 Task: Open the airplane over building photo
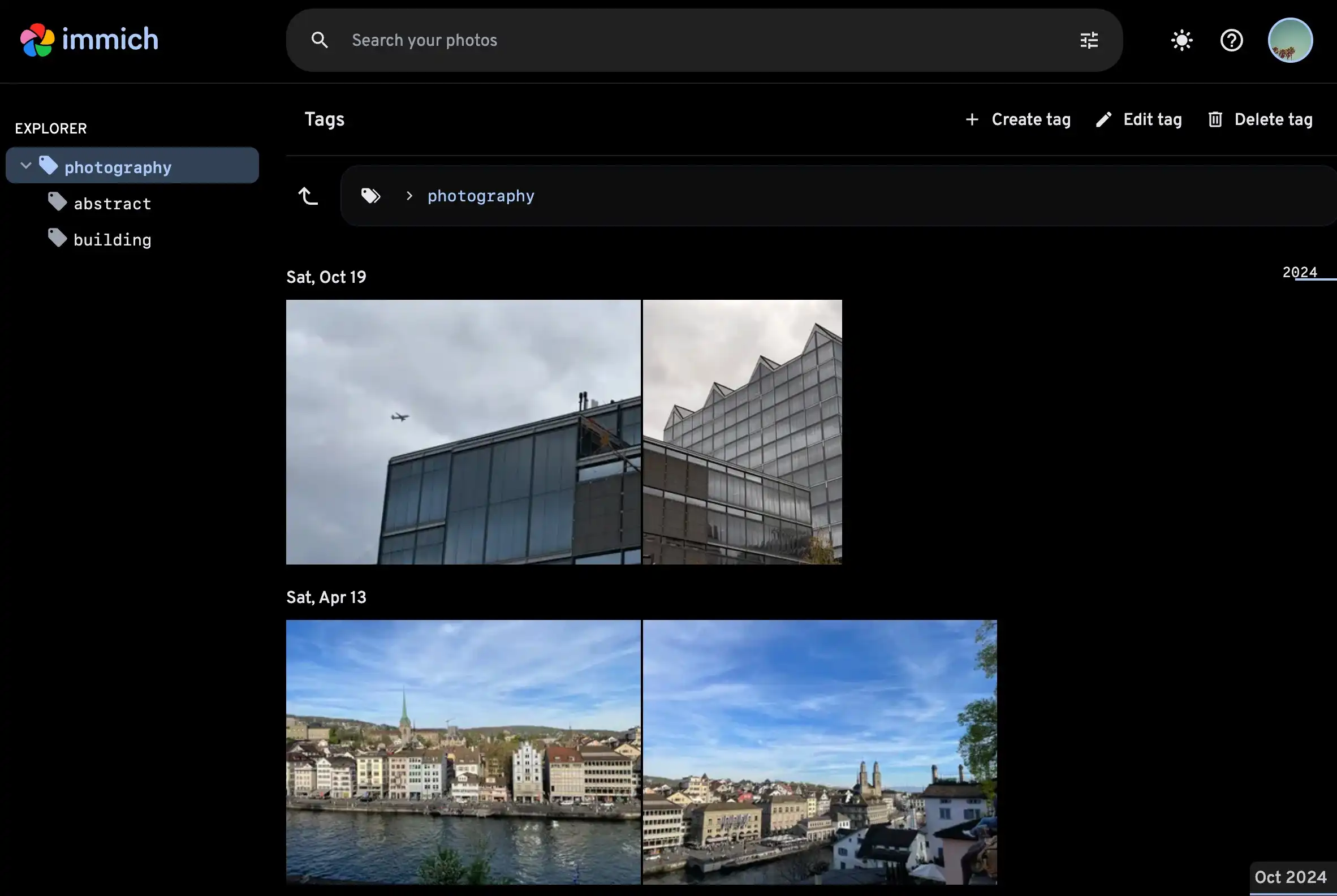[463, 432]
